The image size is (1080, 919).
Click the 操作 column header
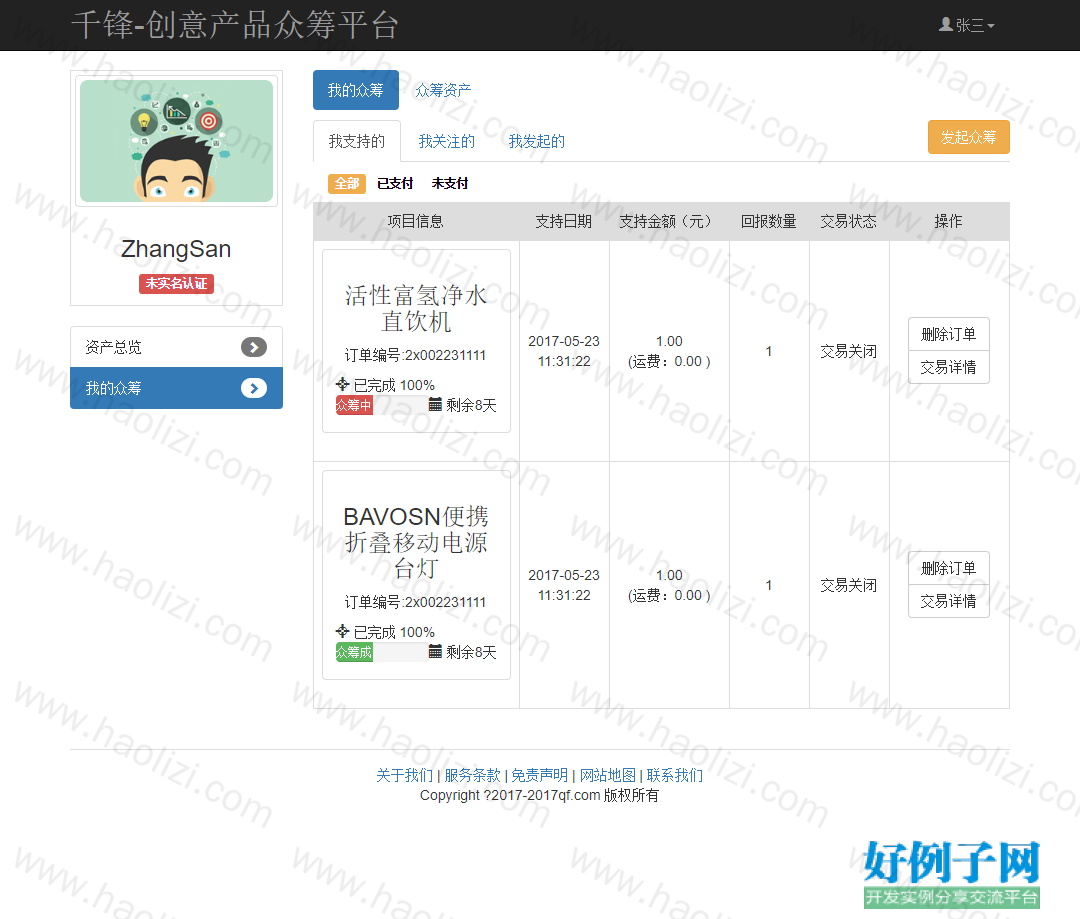click(x=948, y=221)
